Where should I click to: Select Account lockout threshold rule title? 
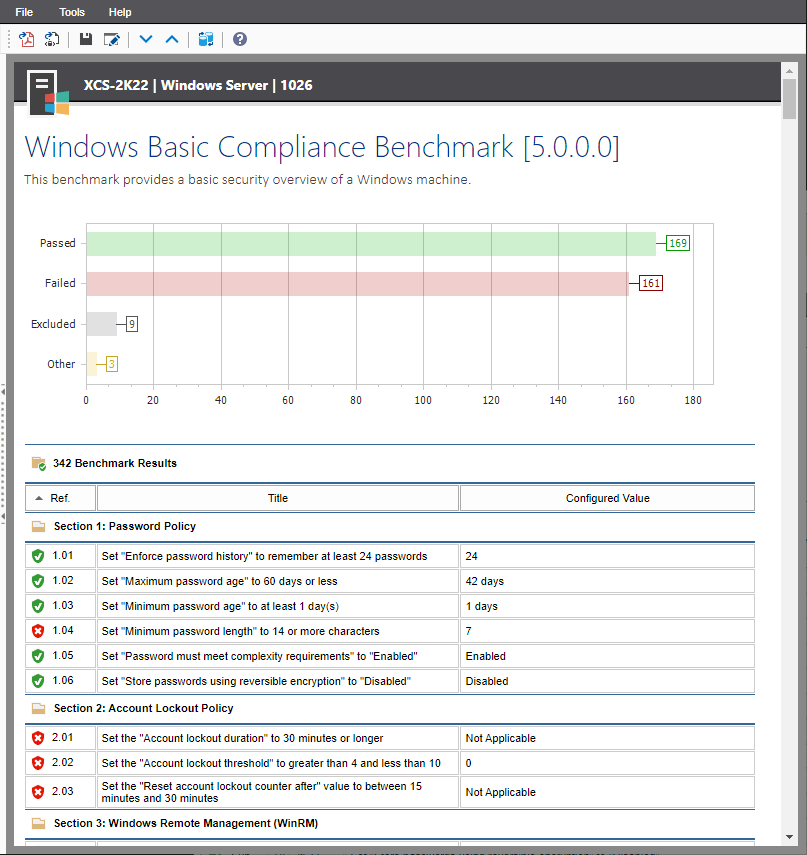tap(271, 763)
